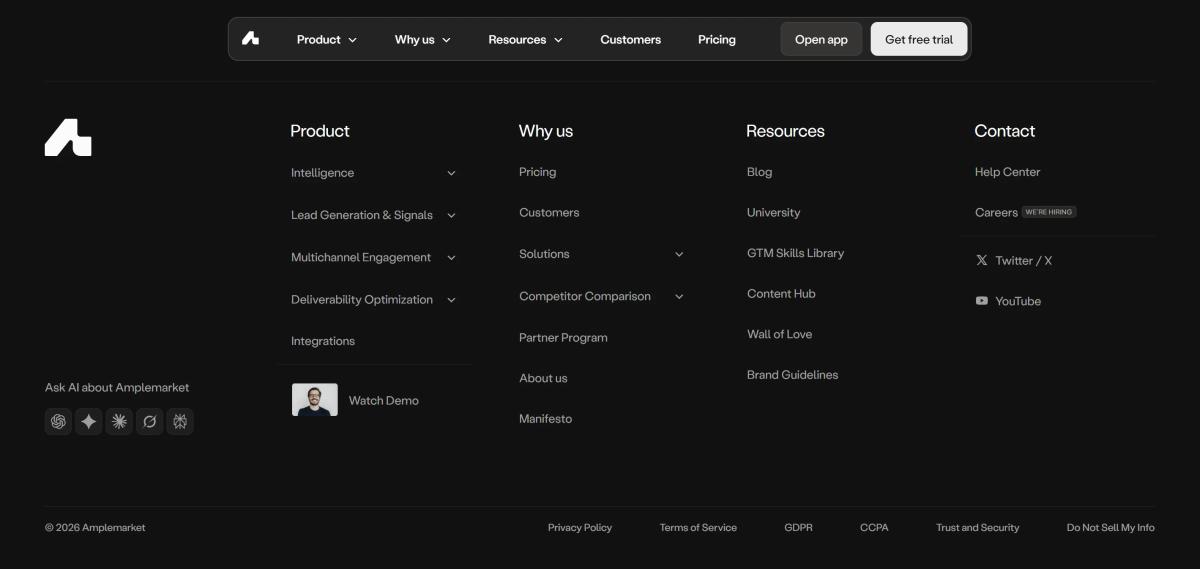
Task: Open Pricing link under Why us
Action: 537,172
